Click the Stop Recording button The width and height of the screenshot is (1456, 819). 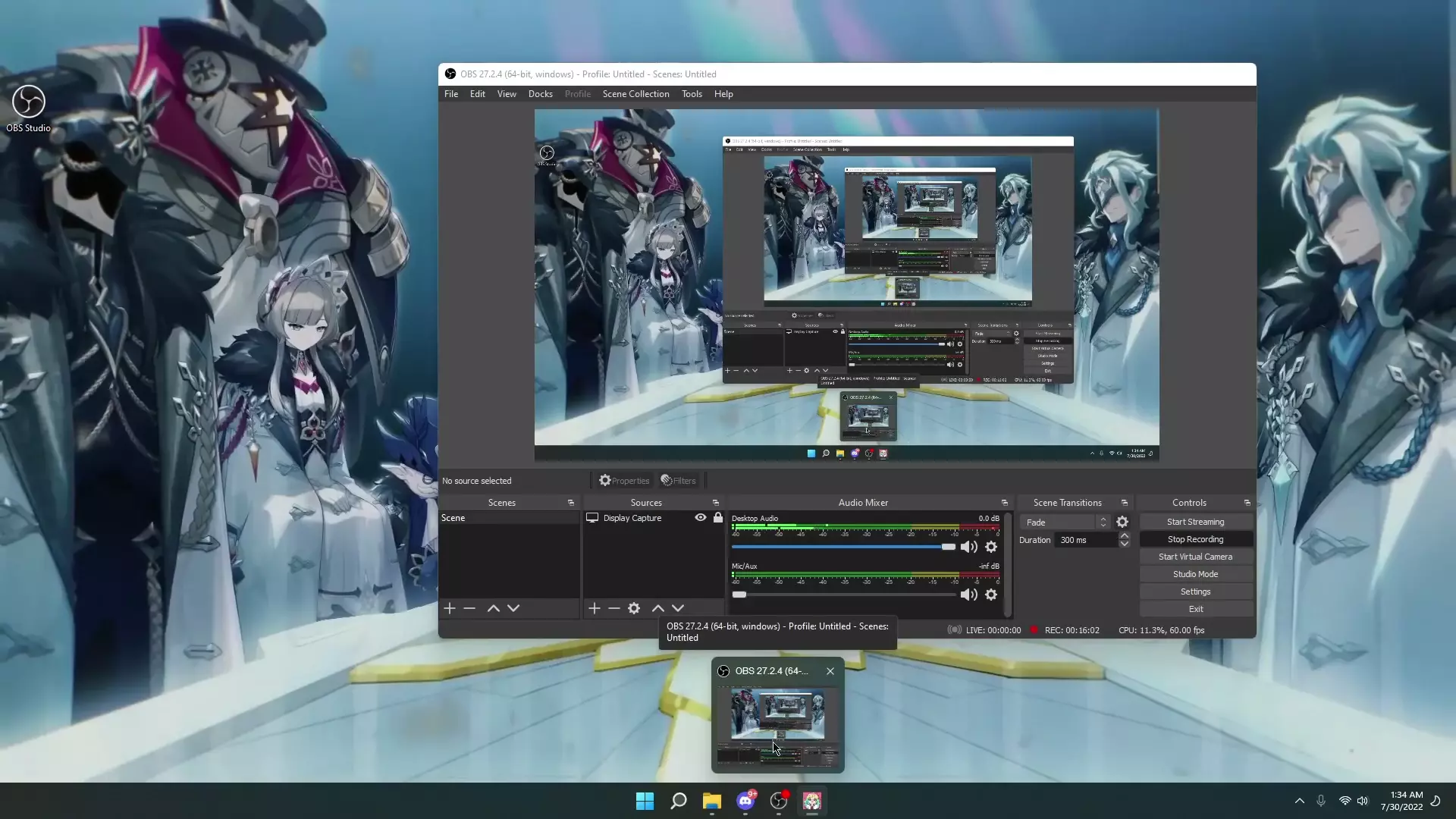1195,539
